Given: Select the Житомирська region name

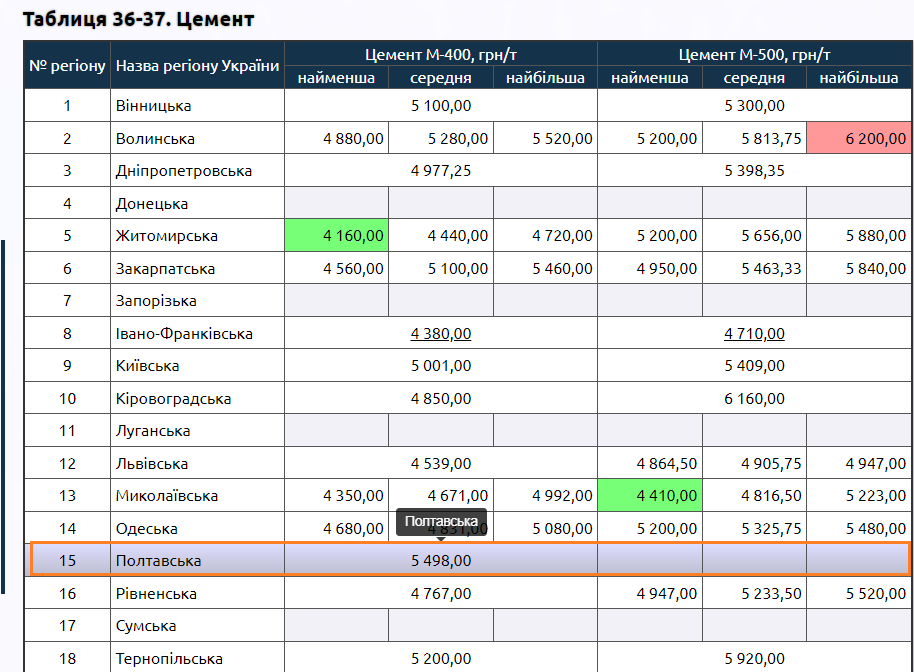Looking at the screenshot, I should 166,236.
